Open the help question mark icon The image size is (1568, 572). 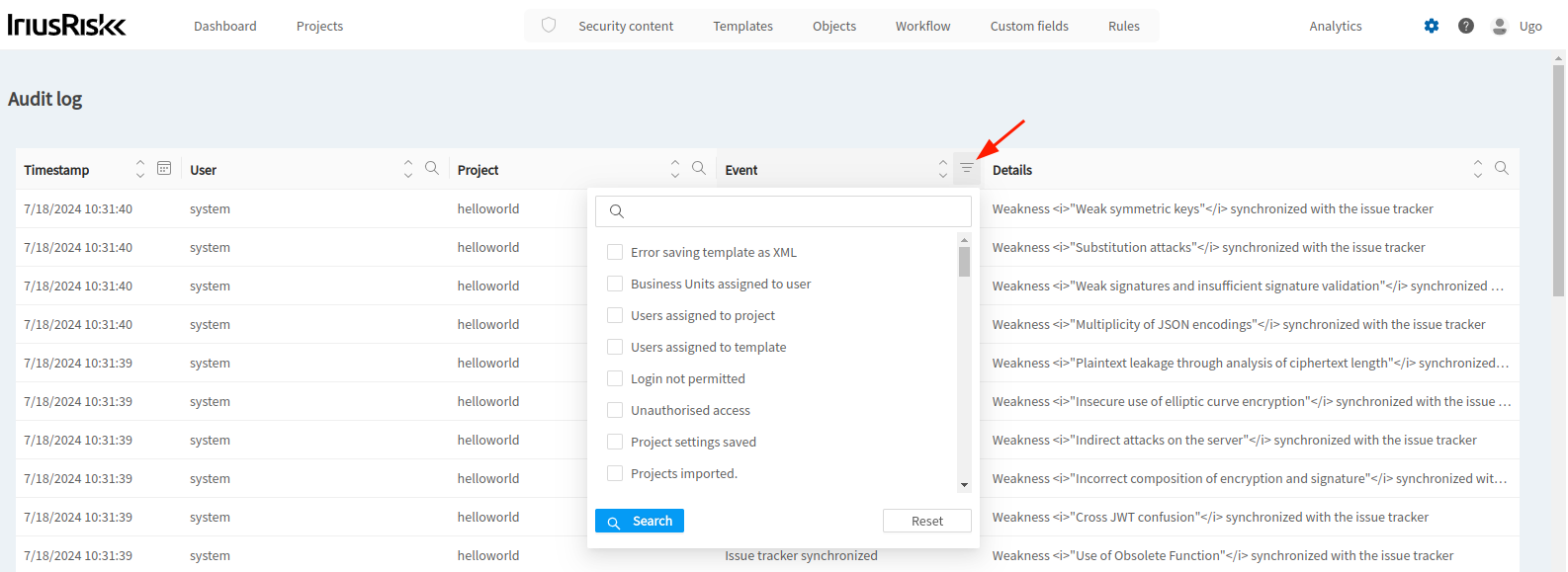click(x=1466, y=26)
